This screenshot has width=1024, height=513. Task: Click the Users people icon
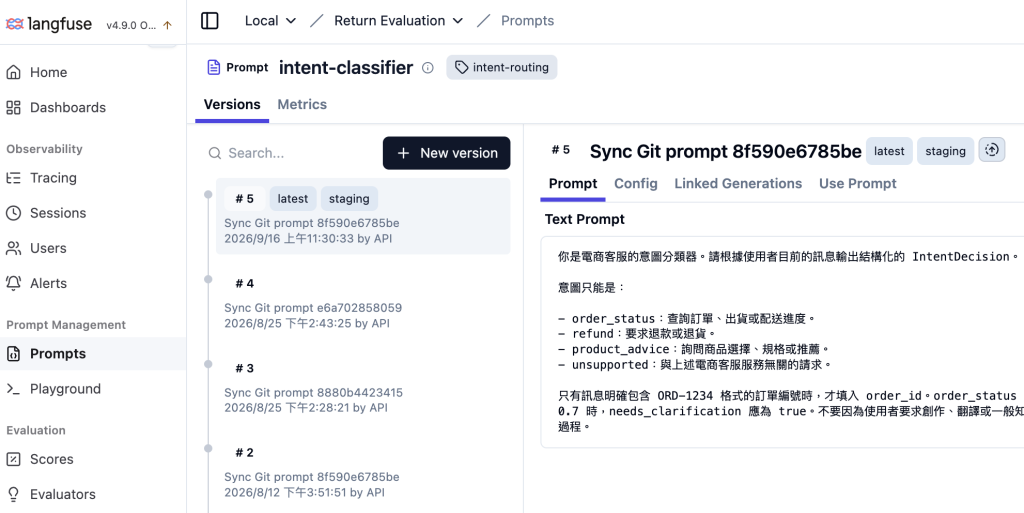13,249
